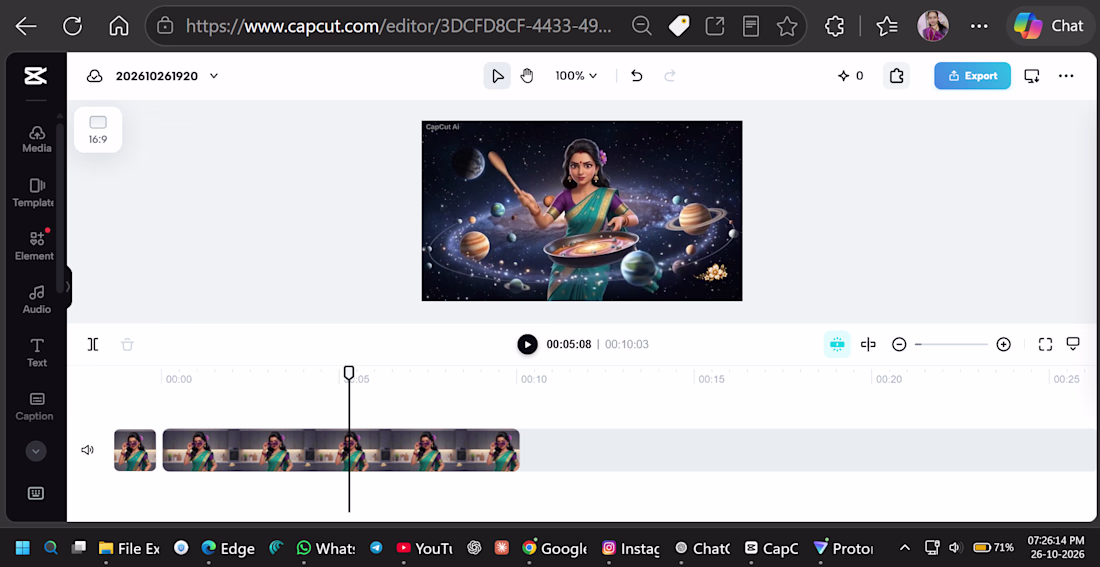Open the shopping price tag icon
Screen dimensions: 1100x567
coord(678,26)
